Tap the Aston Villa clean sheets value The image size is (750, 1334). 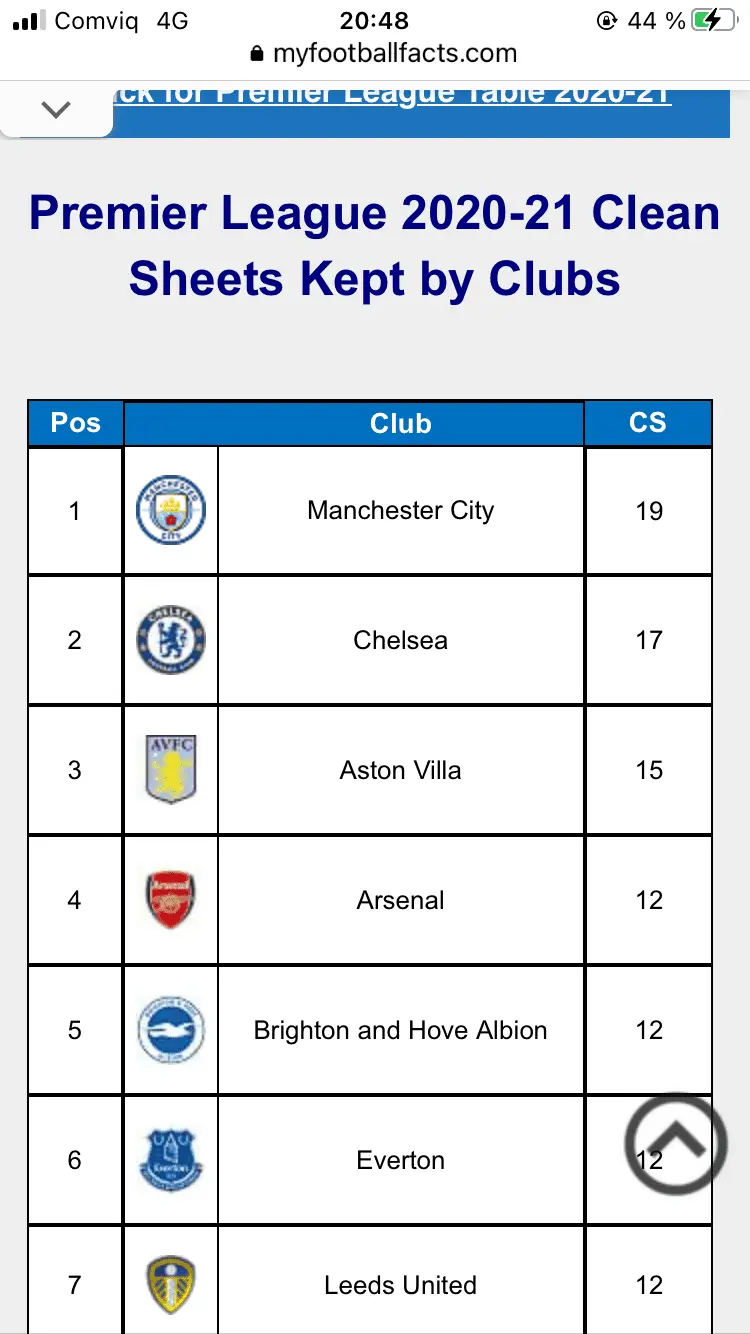pos(649,770)
